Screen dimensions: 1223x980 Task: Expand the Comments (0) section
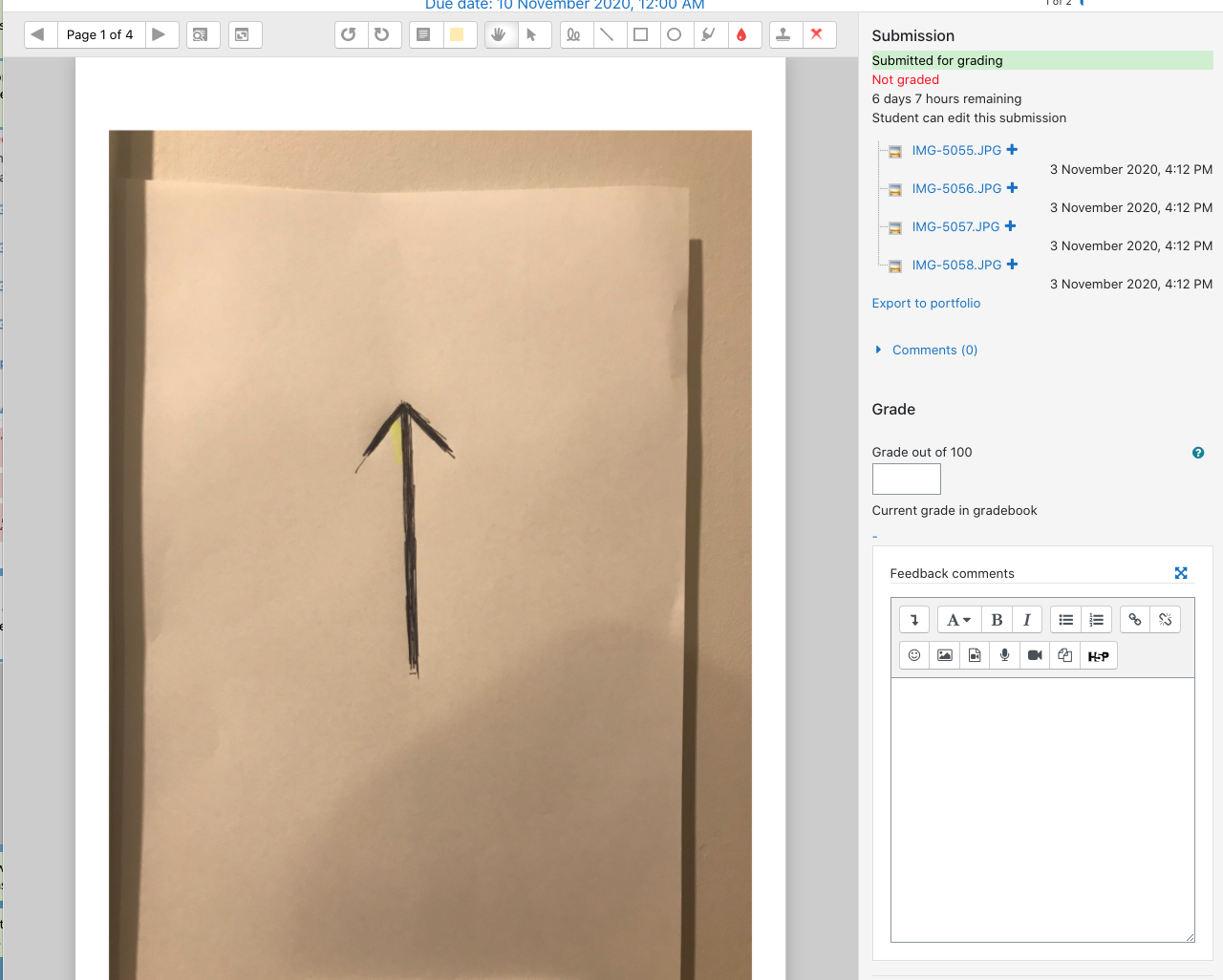click(934, 350)
